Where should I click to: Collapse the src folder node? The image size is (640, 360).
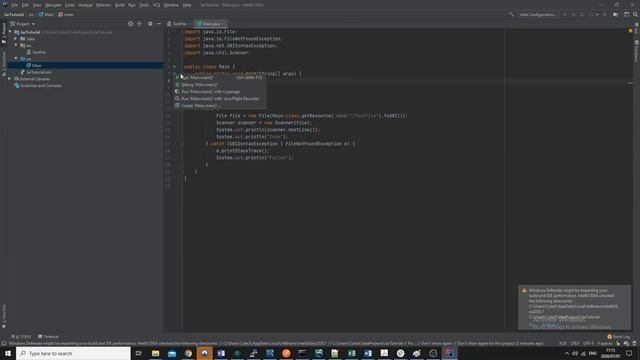[16, 59]
